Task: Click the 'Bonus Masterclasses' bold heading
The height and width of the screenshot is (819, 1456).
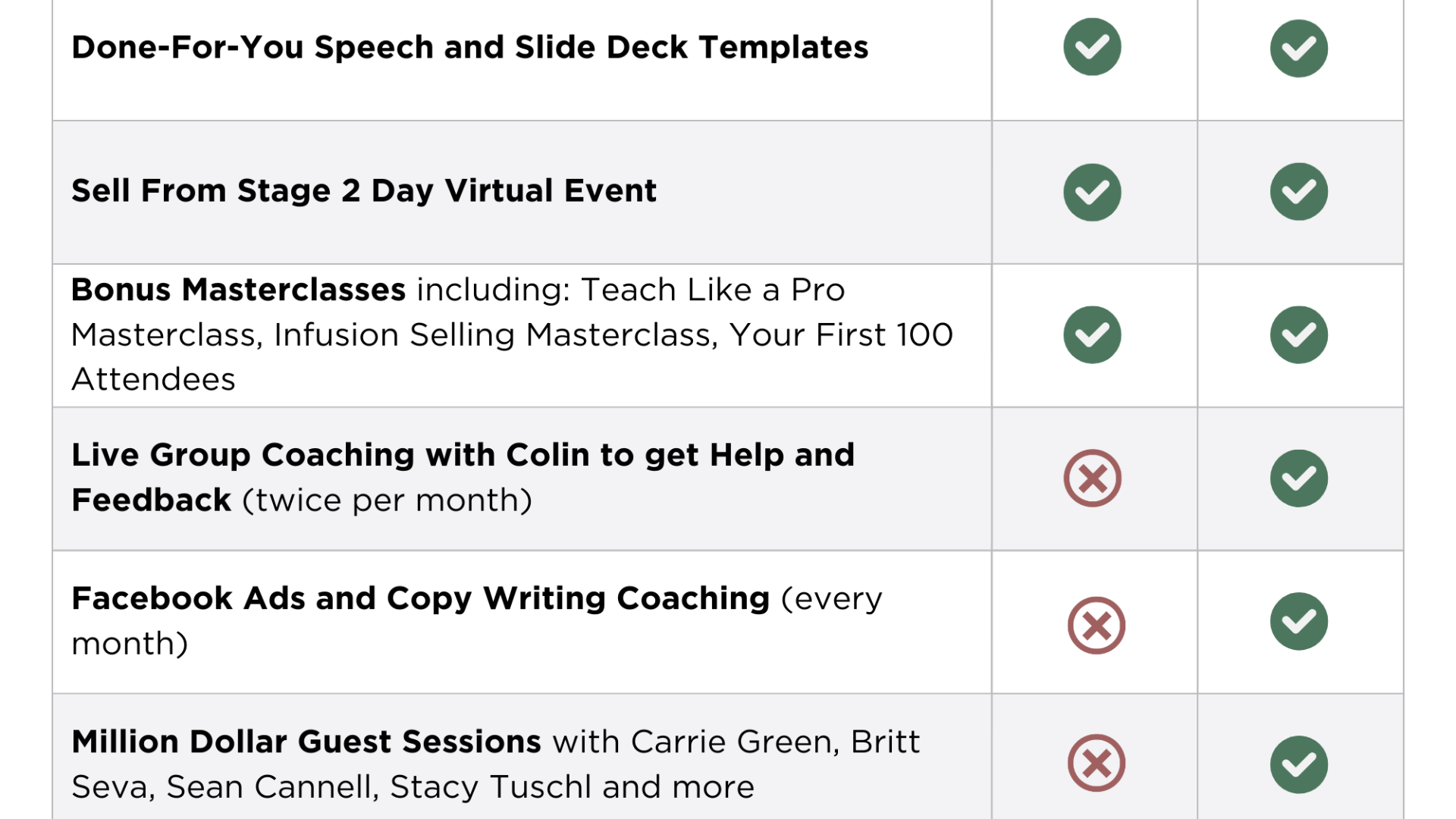Action: coord(238,290)
